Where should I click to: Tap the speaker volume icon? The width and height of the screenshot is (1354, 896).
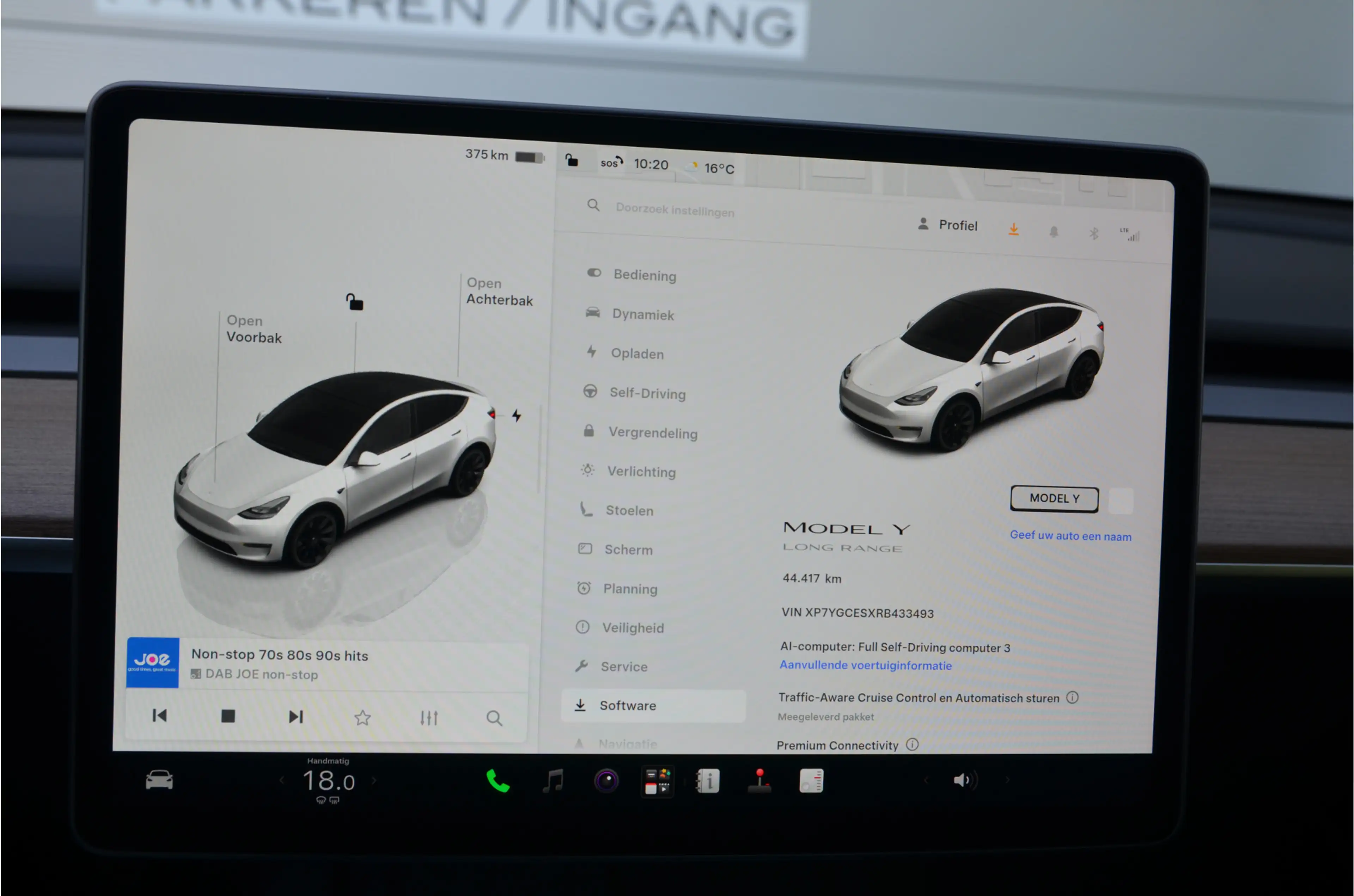coord(965,780)
